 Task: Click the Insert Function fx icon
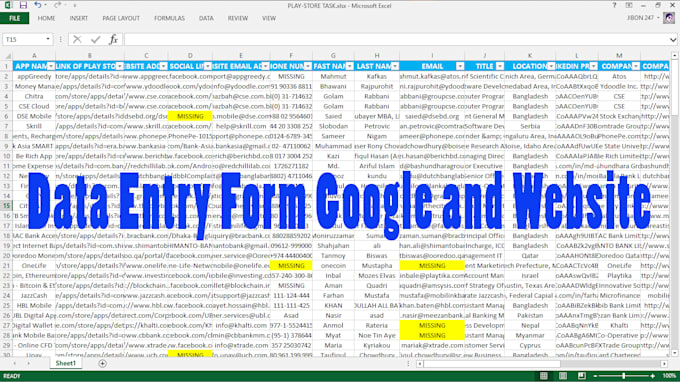pos(113,39)
